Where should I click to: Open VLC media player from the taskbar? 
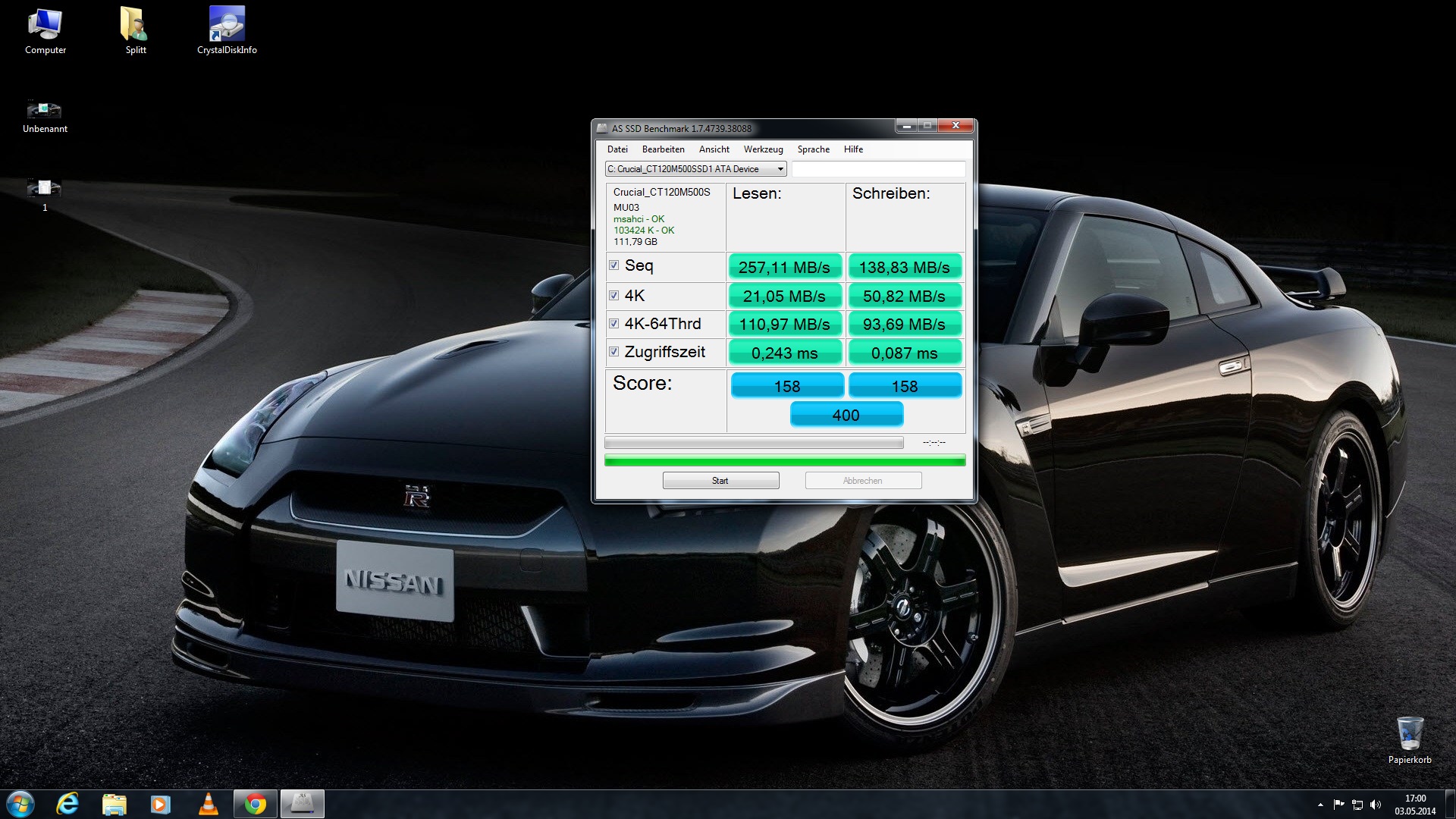point(208,804)
